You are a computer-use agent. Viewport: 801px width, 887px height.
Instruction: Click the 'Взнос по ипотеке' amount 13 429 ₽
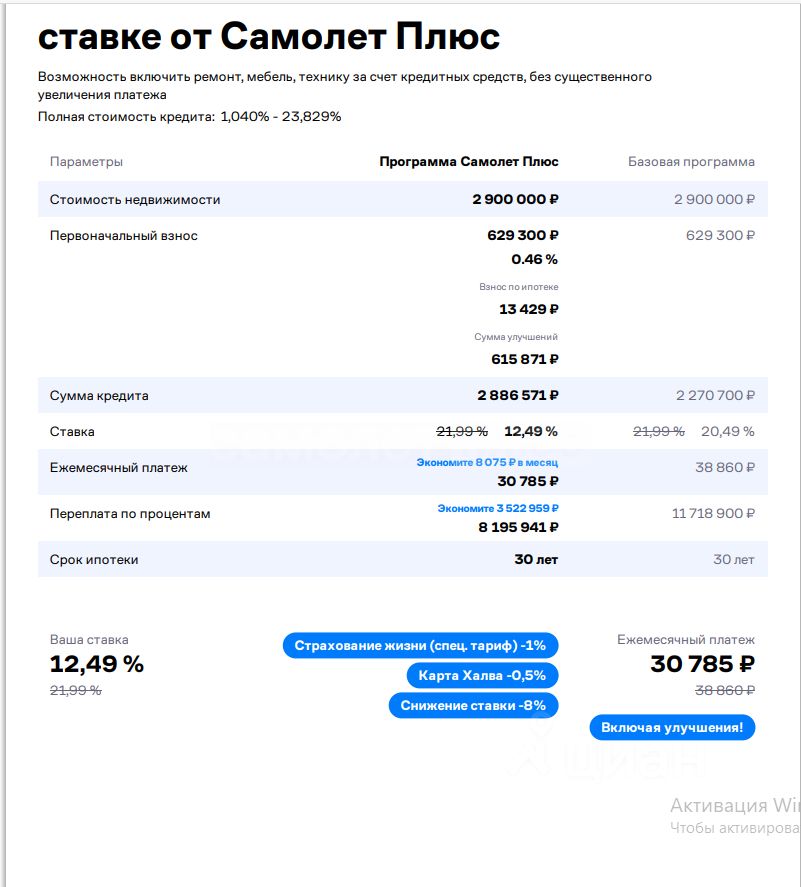pyautogui.click(x=529, y=309)
